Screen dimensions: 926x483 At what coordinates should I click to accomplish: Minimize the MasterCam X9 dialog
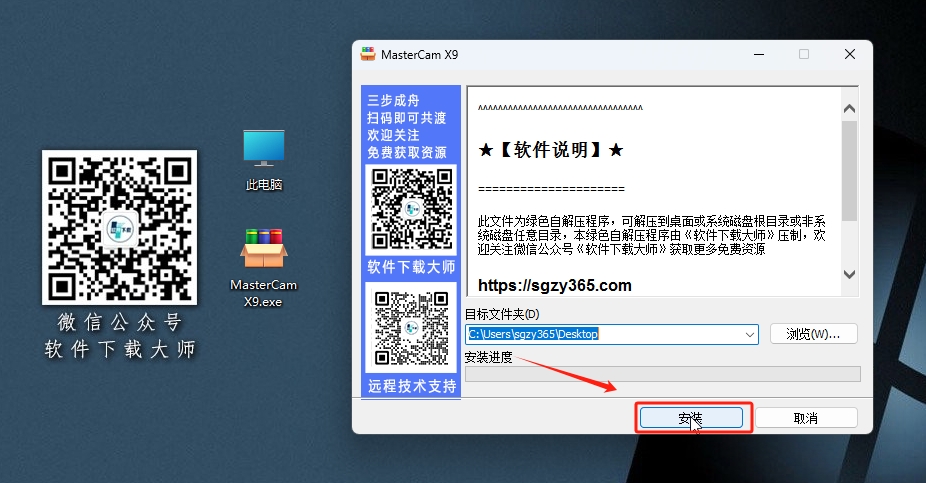[757, 54]
